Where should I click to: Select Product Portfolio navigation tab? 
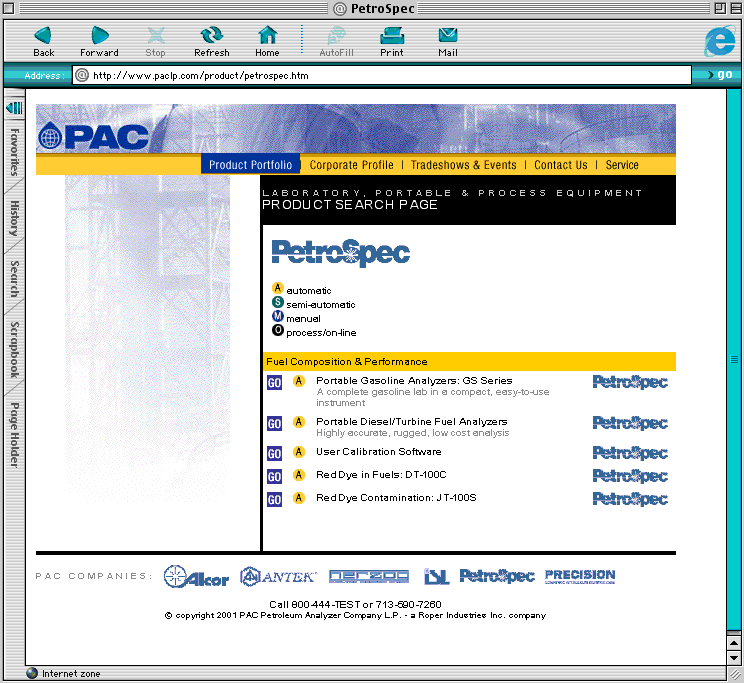pyautogui.click(x=251, y=165)
